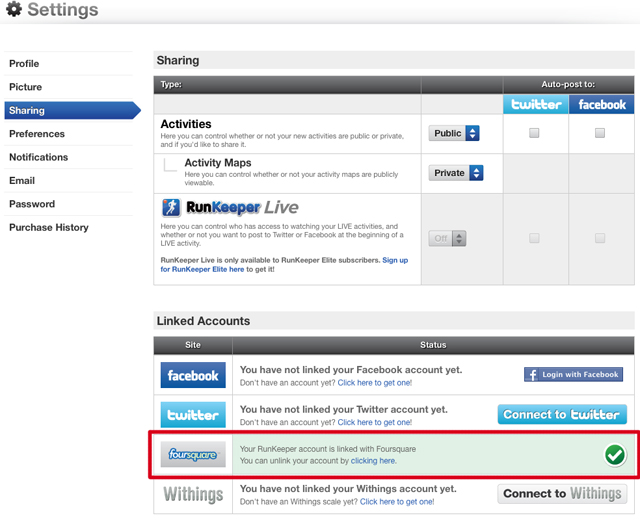Click the Facebook auto-post header logo
Image resolution: width=640 pixels, height=520 pixels.
(x=601, y=104)
